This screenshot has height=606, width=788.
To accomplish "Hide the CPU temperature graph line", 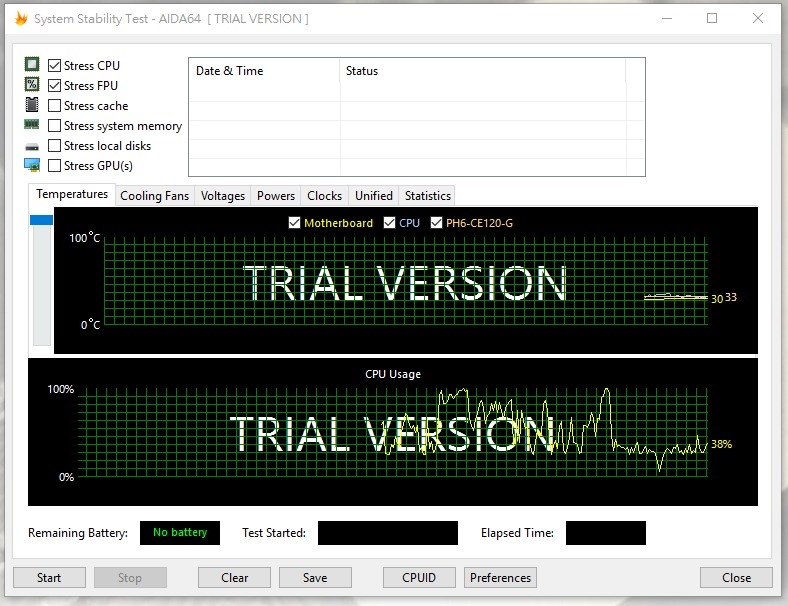I will 389,223.
